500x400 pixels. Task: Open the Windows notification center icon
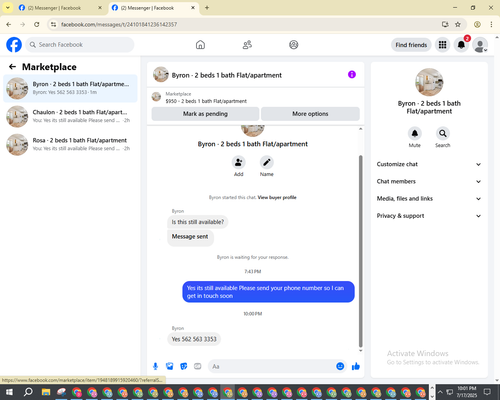[x=488, y=392]
